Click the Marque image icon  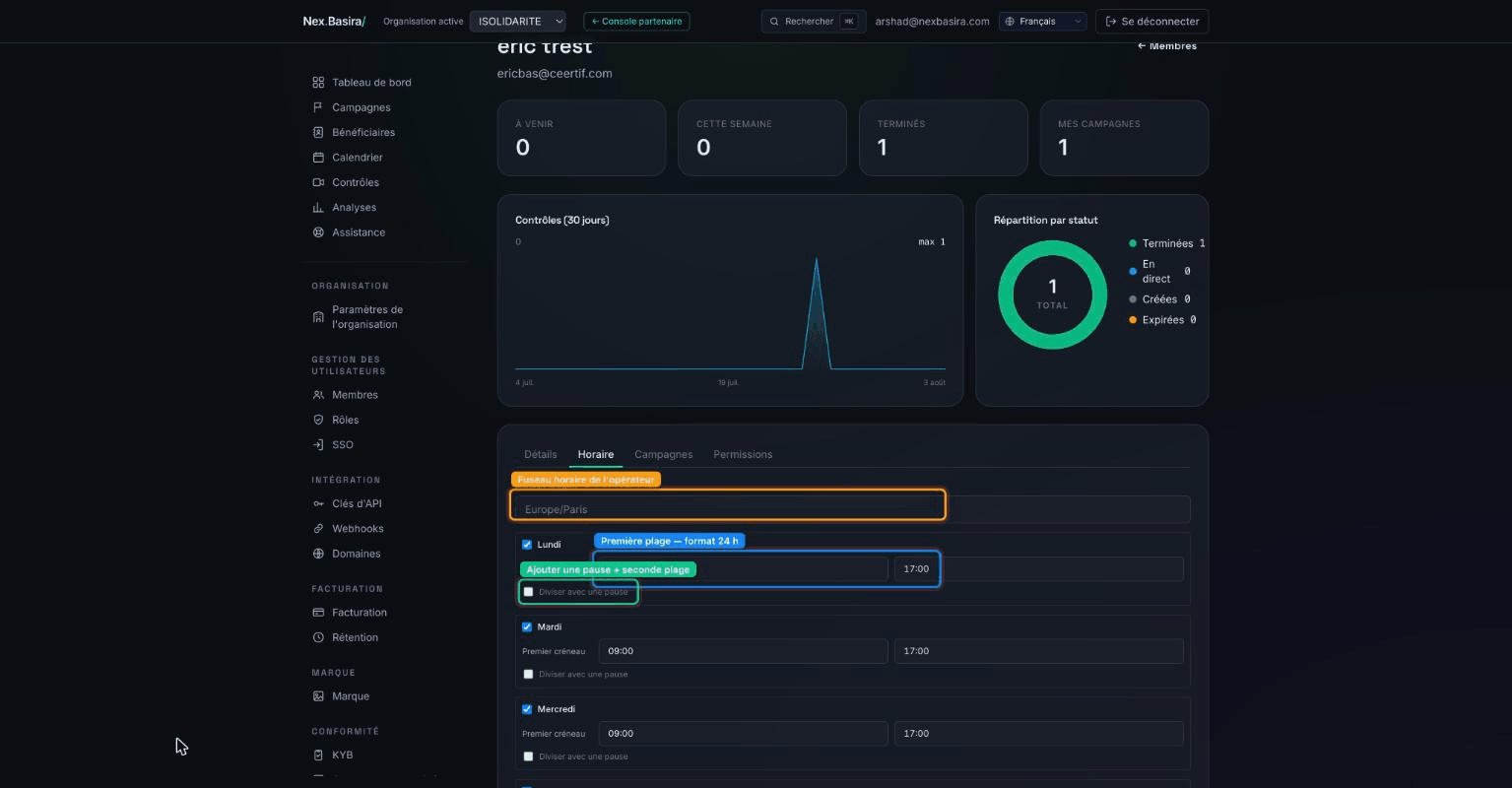pyautogui.click(x=318, y=696)
